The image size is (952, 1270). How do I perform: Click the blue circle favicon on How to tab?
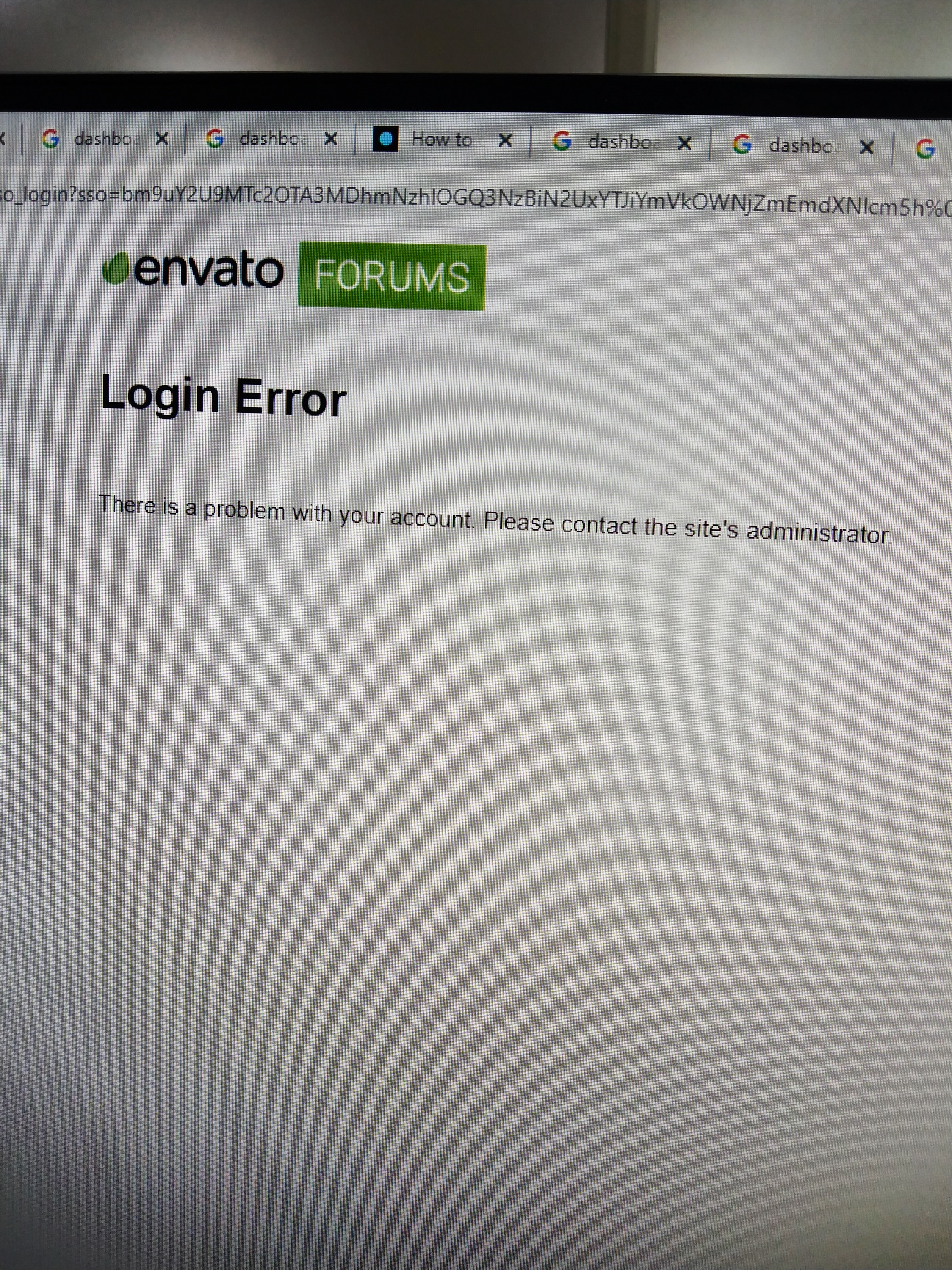386,139
